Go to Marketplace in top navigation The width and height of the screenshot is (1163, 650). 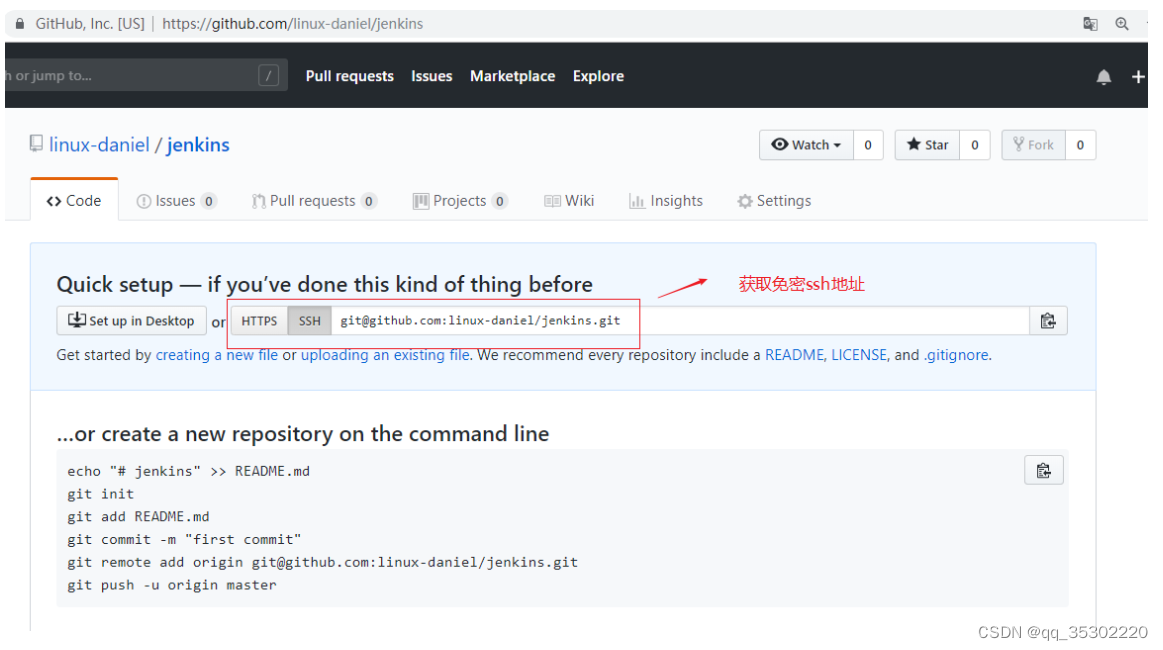513,76
